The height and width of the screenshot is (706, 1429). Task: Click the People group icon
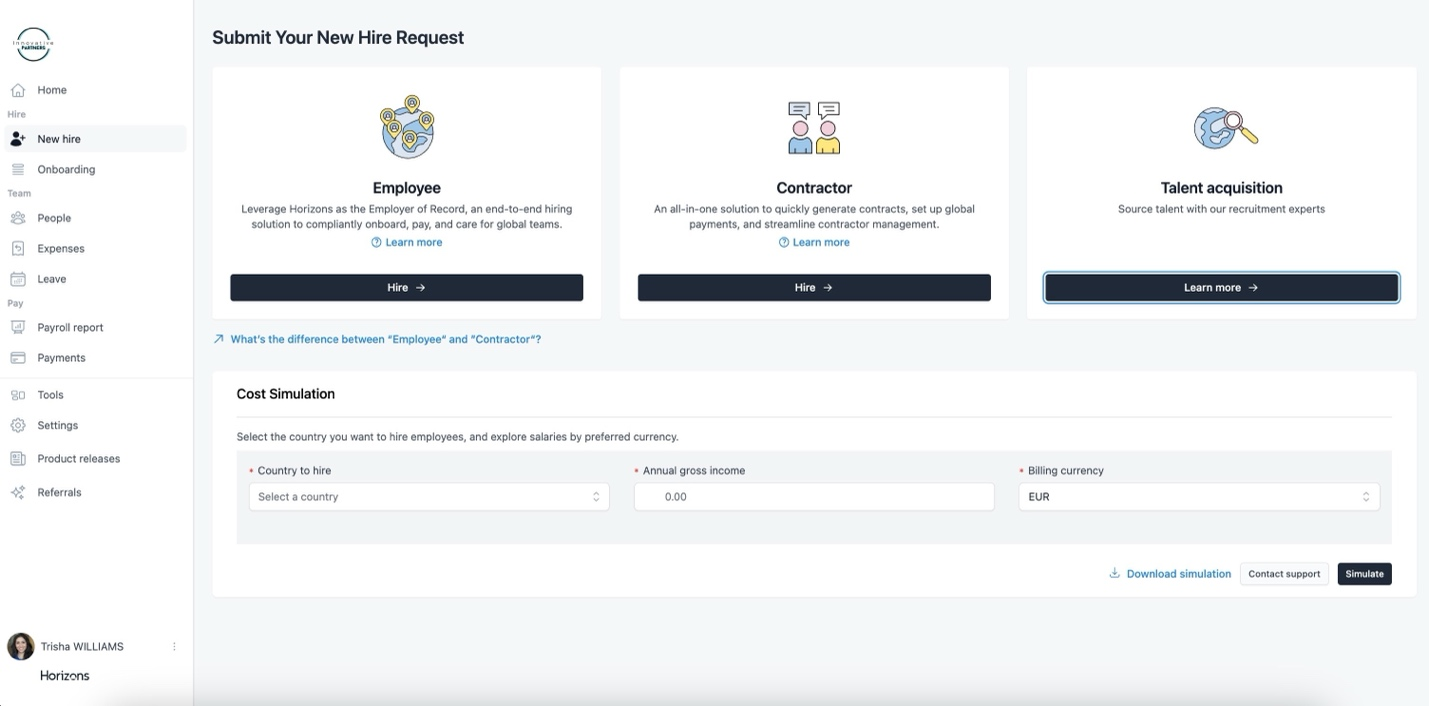(18, 218)
